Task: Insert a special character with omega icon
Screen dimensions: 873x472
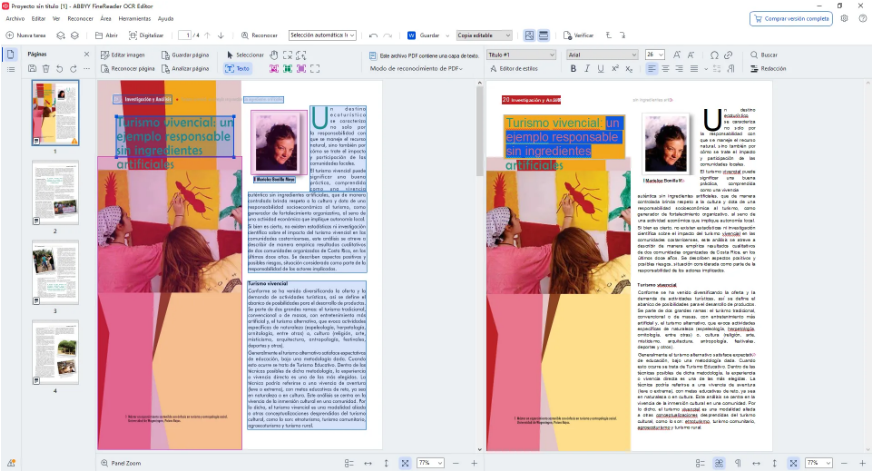Action: (x=713, y=54)
